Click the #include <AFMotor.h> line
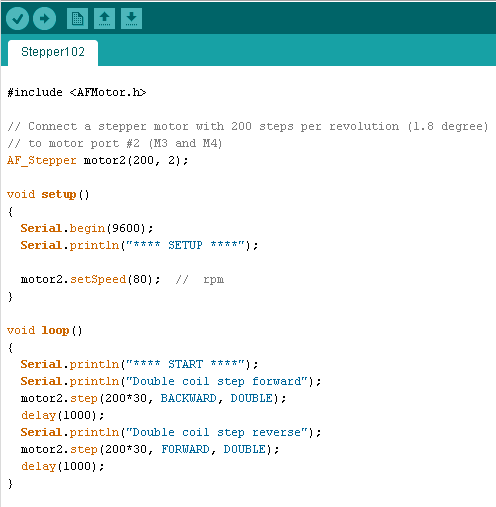Image resolution: width=496 pixels, height=507 pixels. click(77, 92)
